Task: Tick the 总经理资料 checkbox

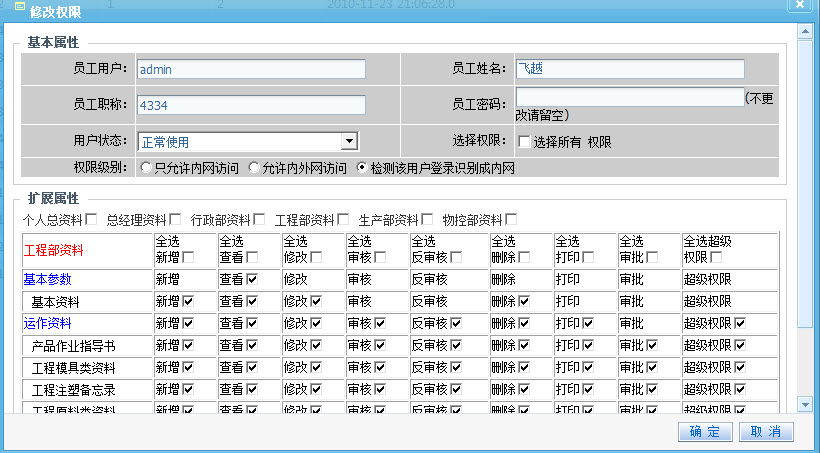Action: [176, 219]
